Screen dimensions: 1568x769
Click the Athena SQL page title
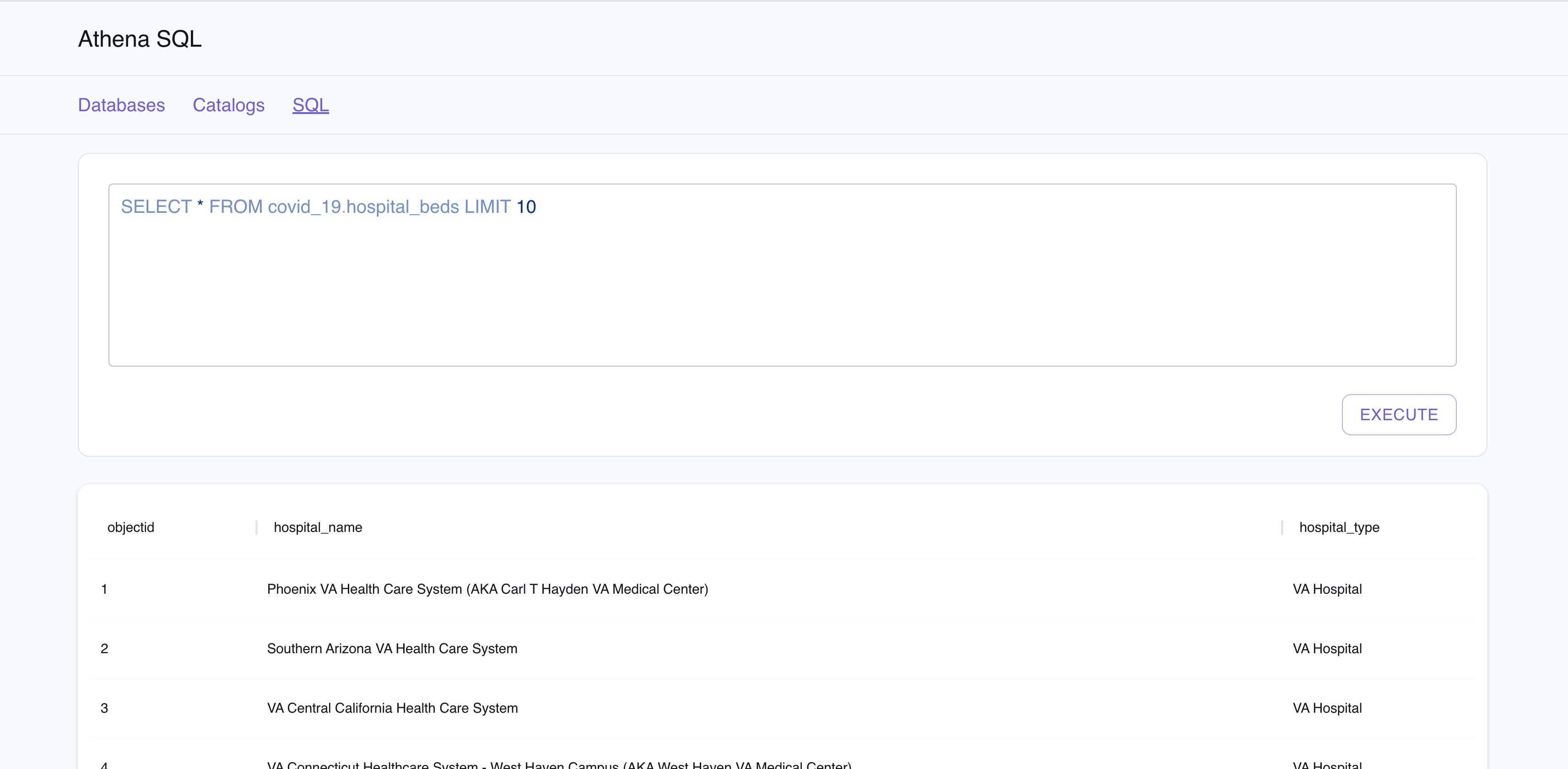click(x=140, y=39)
